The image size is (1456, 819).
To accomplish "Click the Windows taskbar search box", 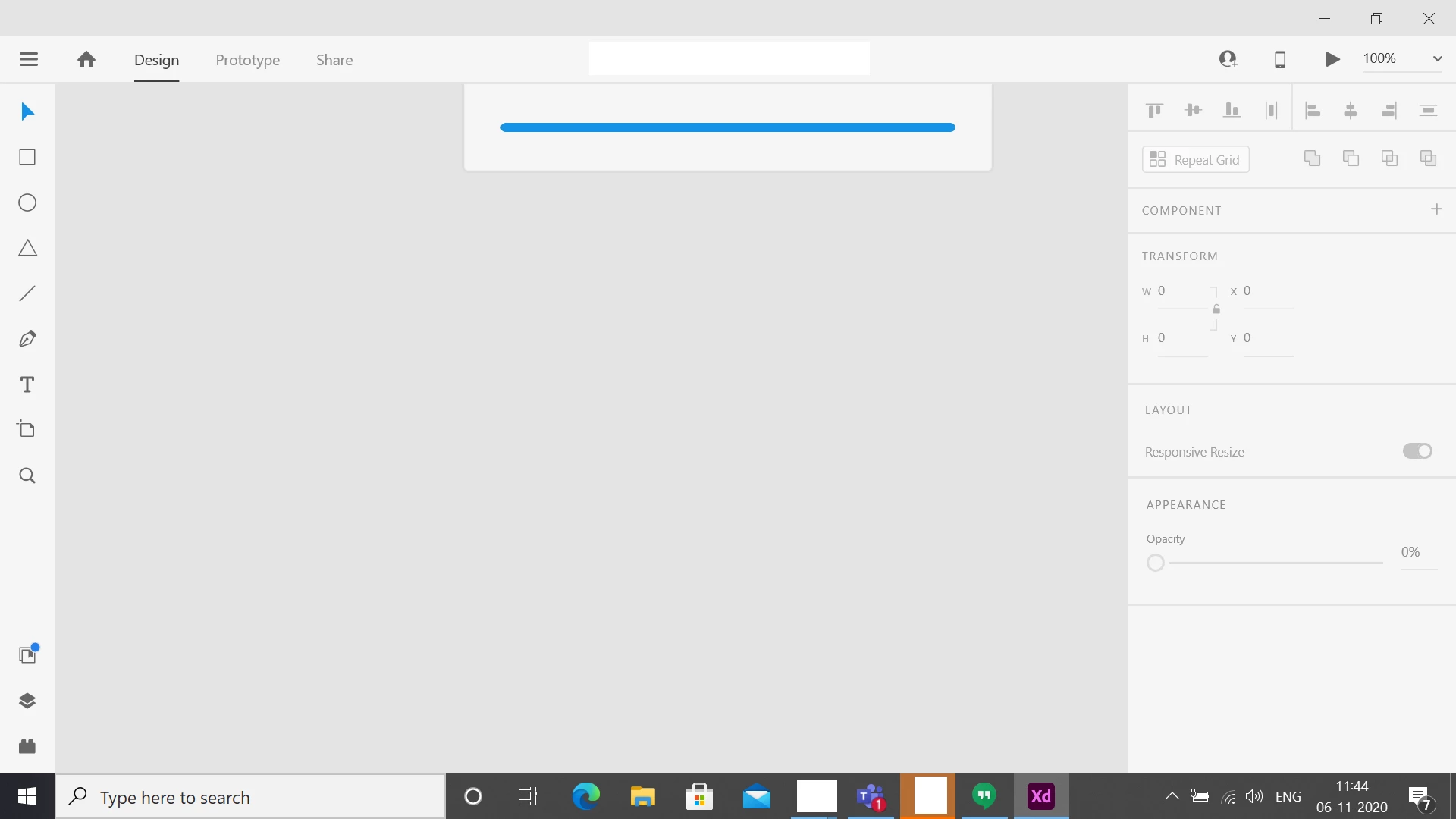I will 250,797.
